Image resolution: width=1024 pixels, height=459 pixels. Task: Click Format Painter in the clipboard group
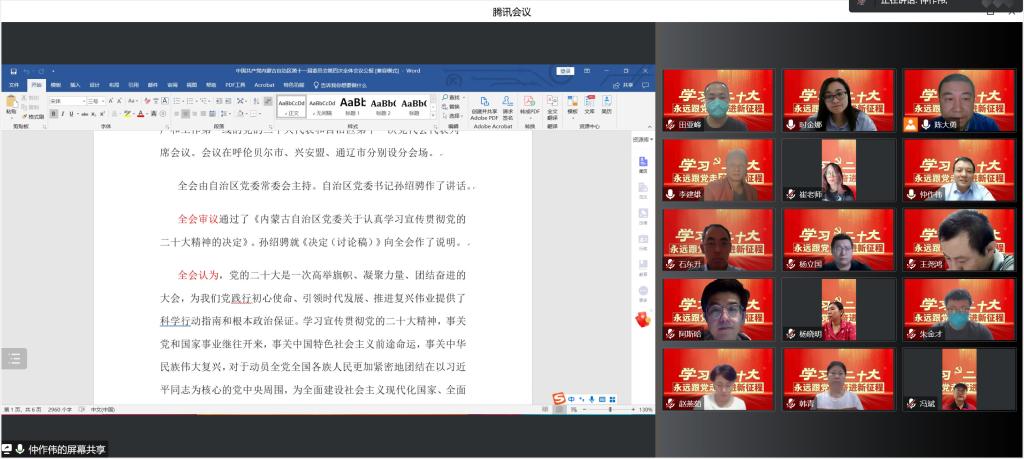tap(34, 116)
